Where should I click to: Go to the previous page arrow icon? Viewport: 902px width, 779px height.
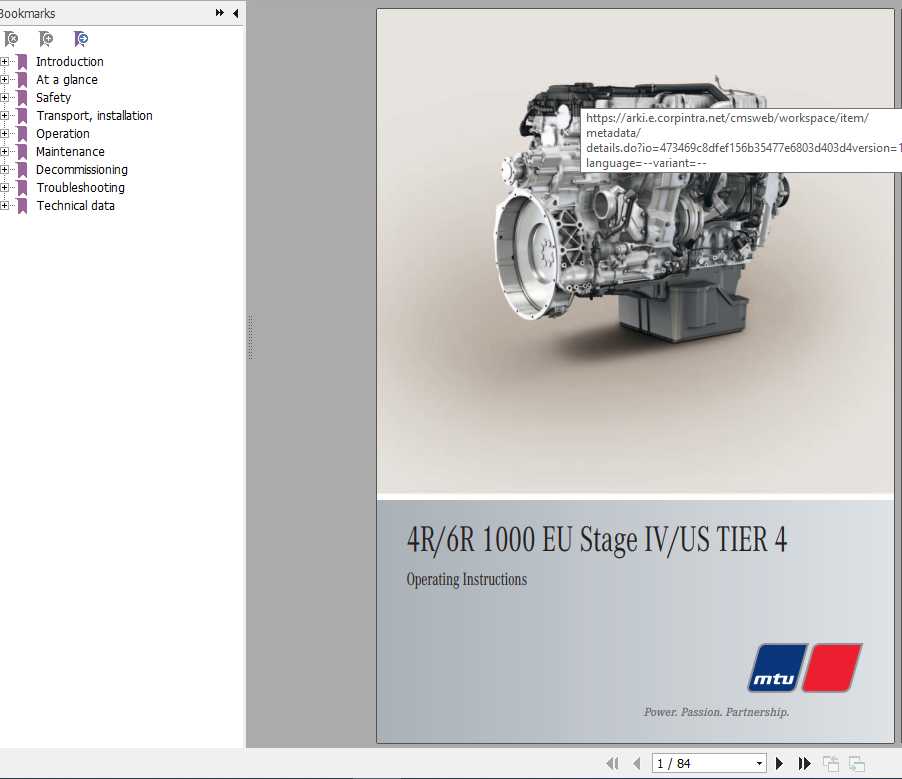click(637, 763)
